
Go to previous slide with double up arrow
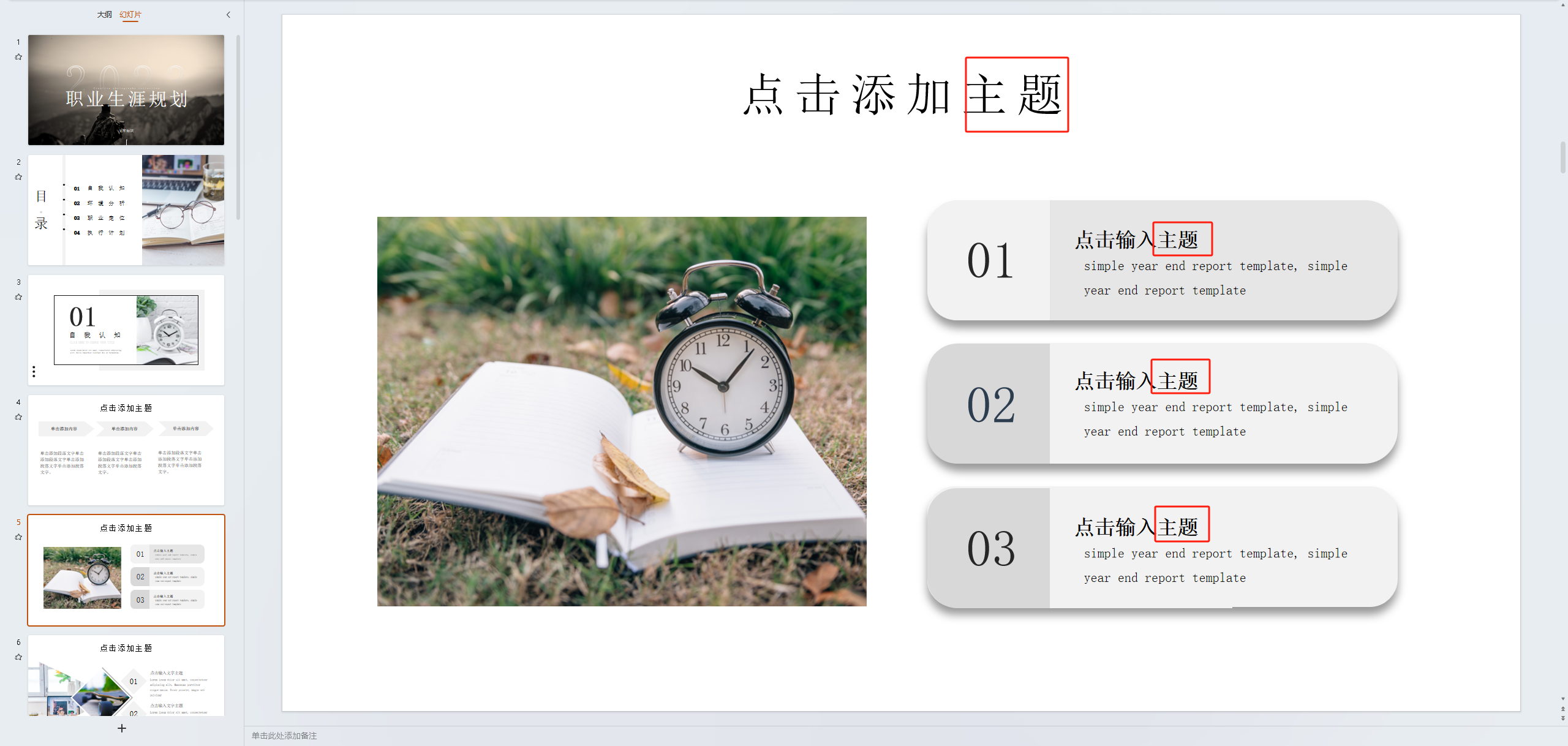tap(1563, 709)
